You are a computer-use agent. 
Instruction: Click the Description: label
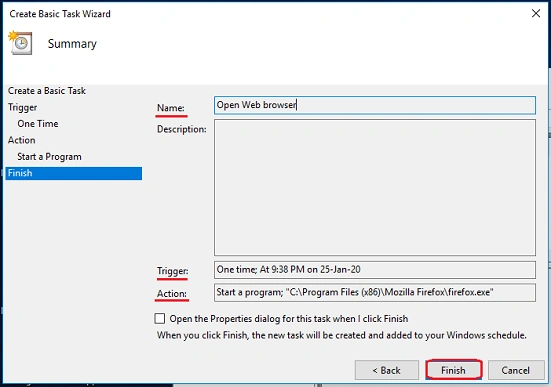(x=182, y=129)
